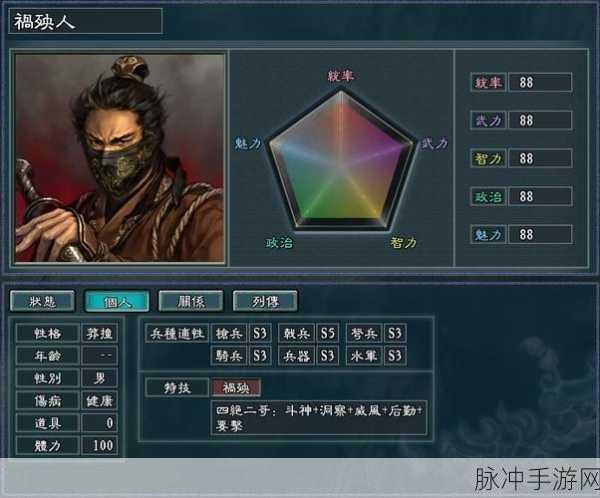
Task: Click the 騎兵 aptitude S3 cell
Action: tap(260, 356)
